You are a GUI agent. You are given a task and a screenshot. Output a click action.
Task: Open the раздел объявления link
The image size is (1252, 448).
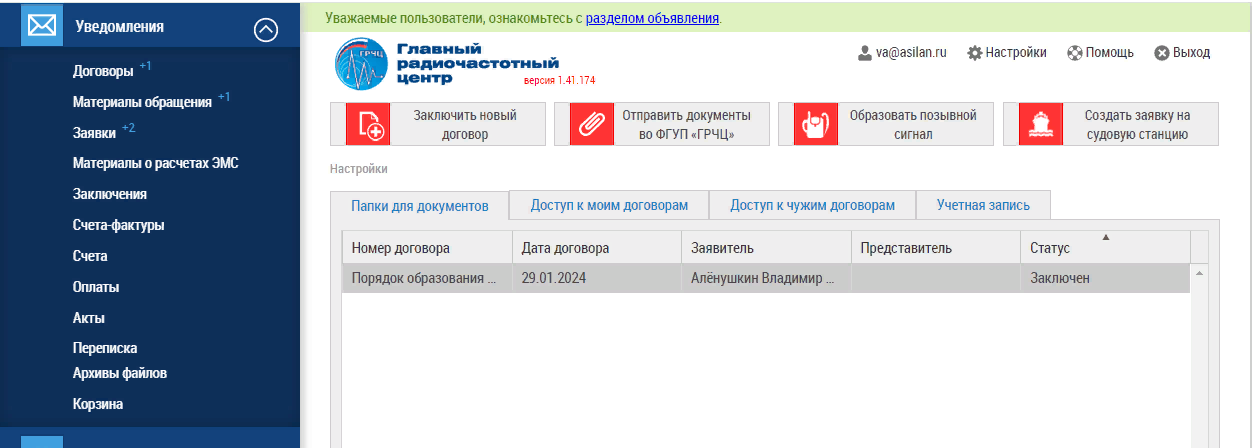click(652, 18)
